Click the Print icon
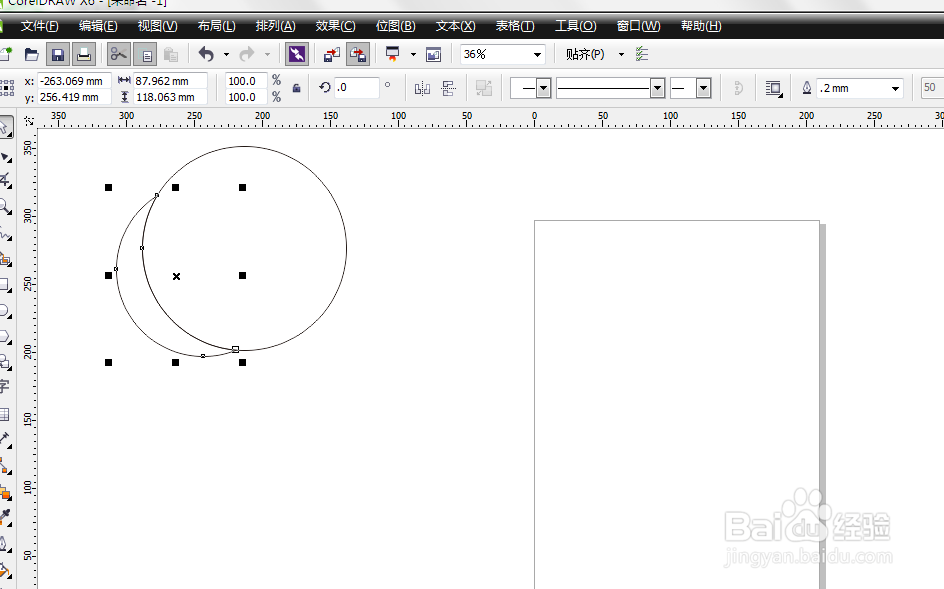The image size is (944, 589). (84, 55)
